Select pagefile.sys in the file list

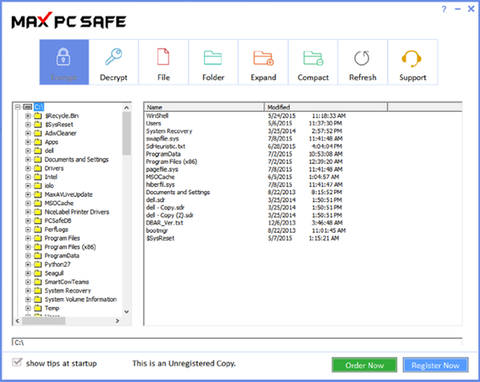coord(162,169)
